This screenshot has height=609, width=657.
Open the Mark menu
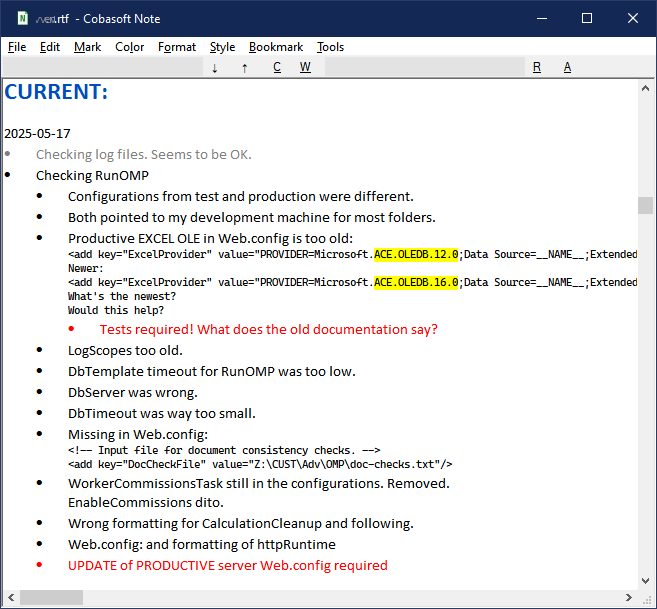point(87,47)
